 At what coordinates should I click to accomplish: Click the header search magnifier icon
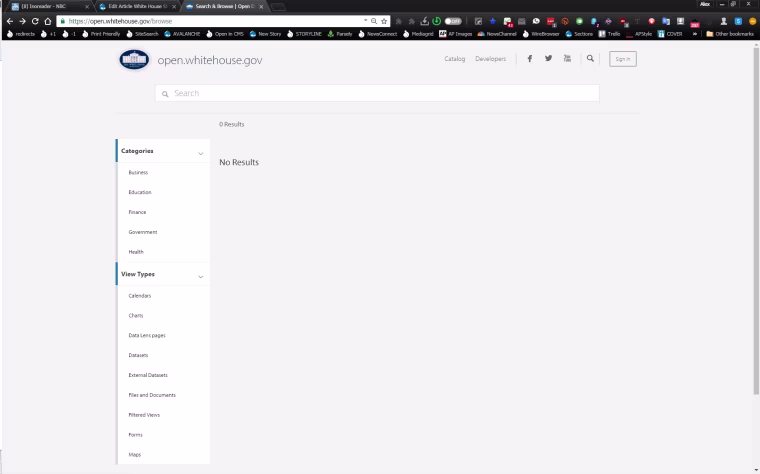(590, 58)
